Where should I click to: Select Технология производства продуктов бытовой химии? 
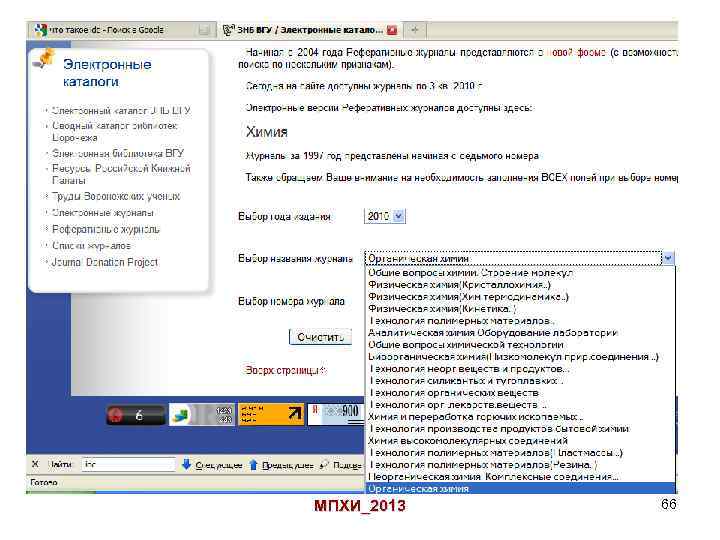click(520, 429)
